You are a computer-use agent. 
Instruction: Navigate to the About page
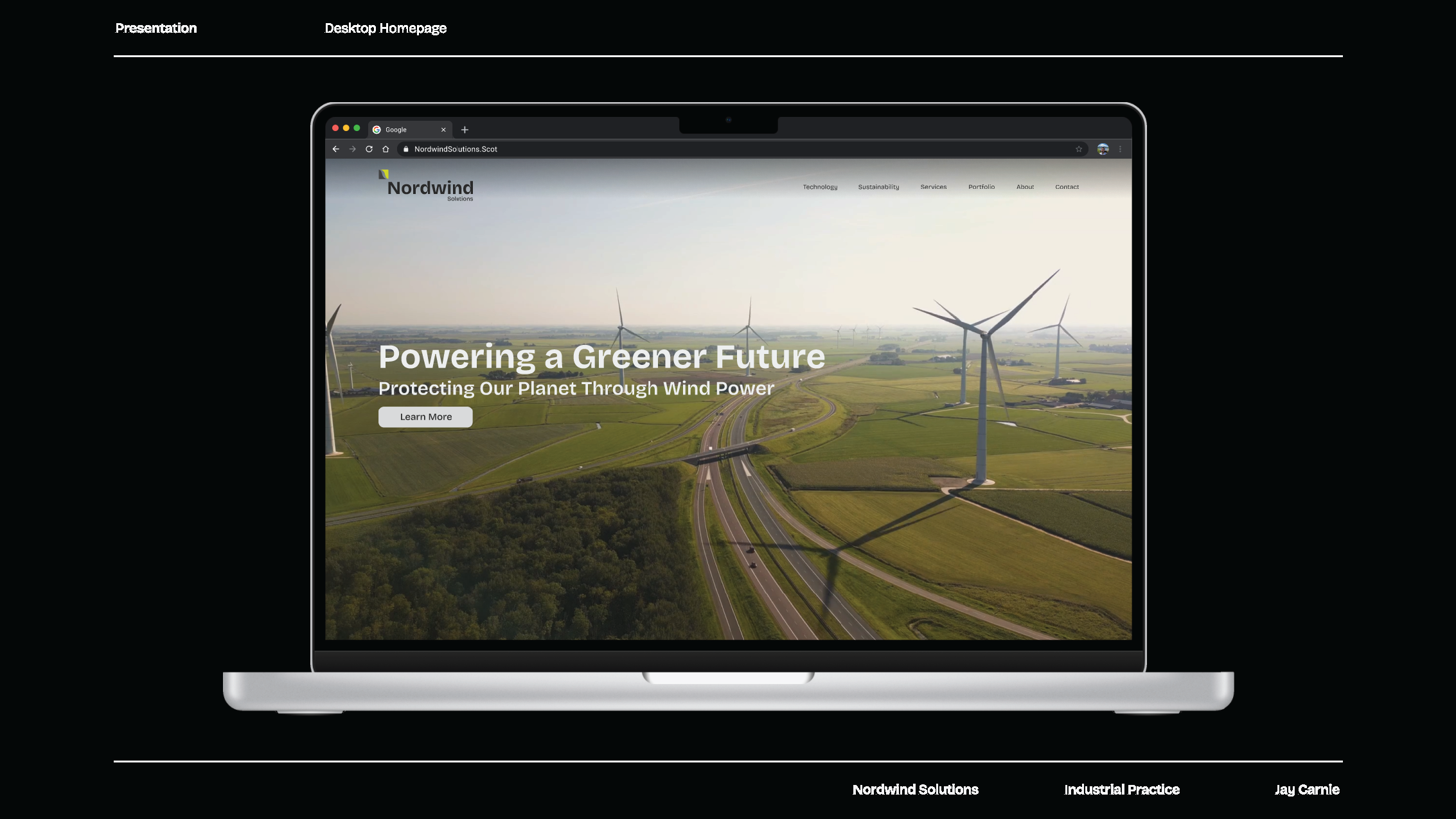click(1025, 187)
